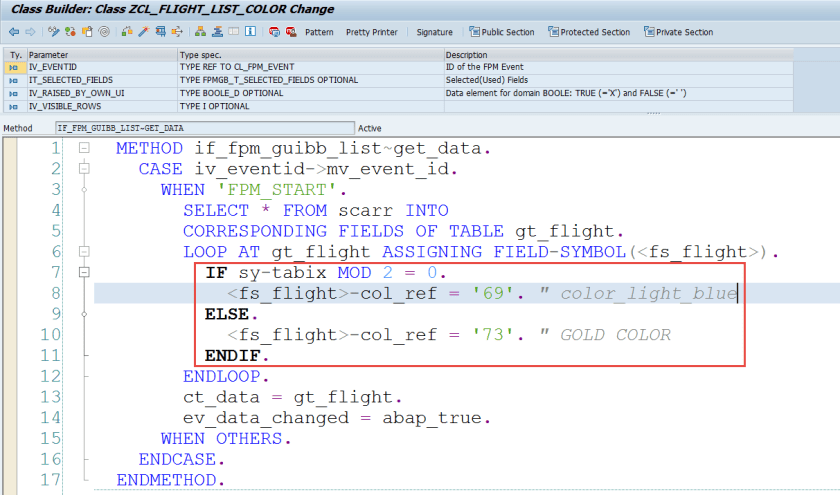Jump to the Private Section

pos(678,32)
